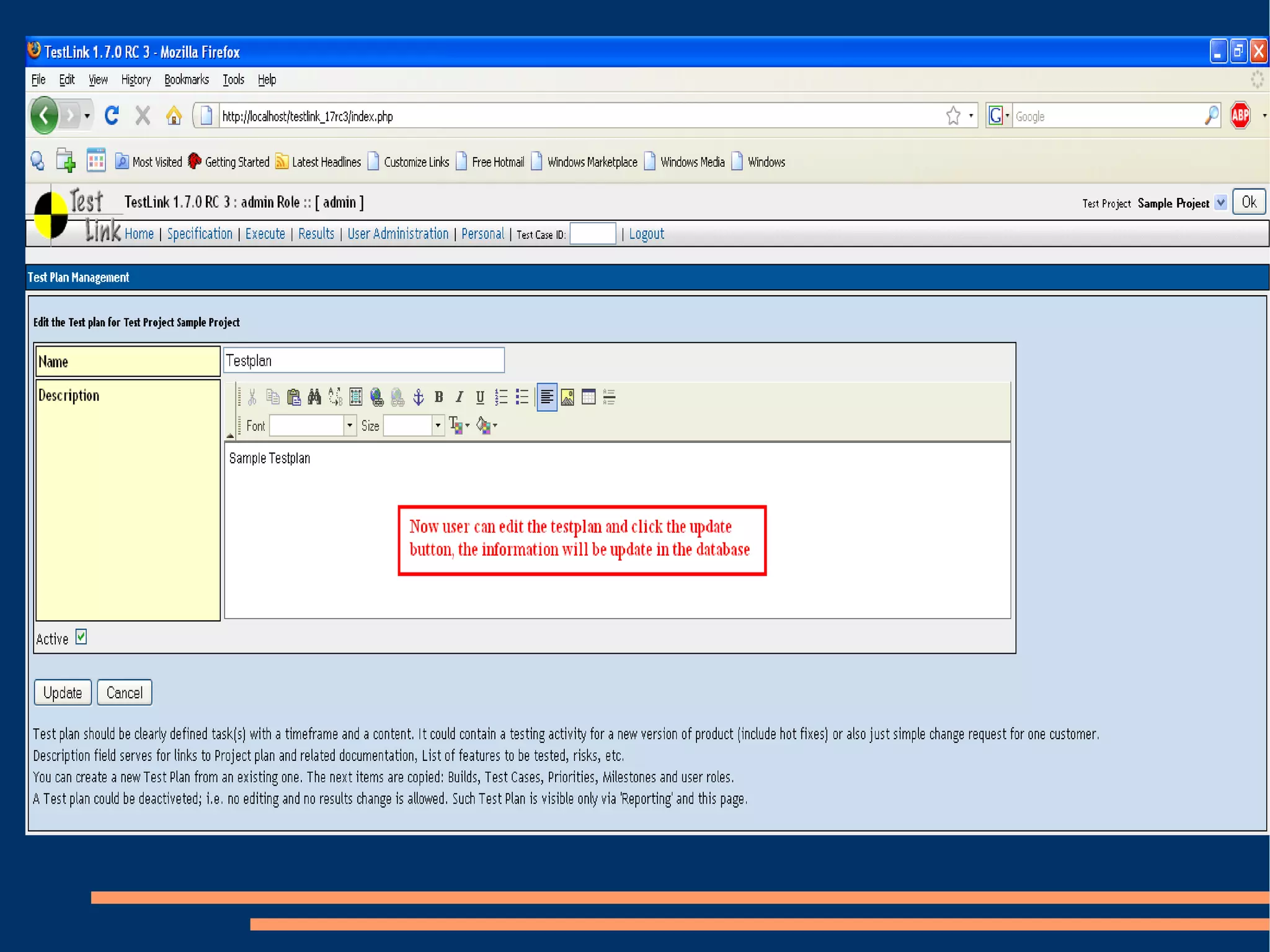Open the background color picker
Image resolution: width=1270 pixels, height=952 pixels.
[487, 425]
